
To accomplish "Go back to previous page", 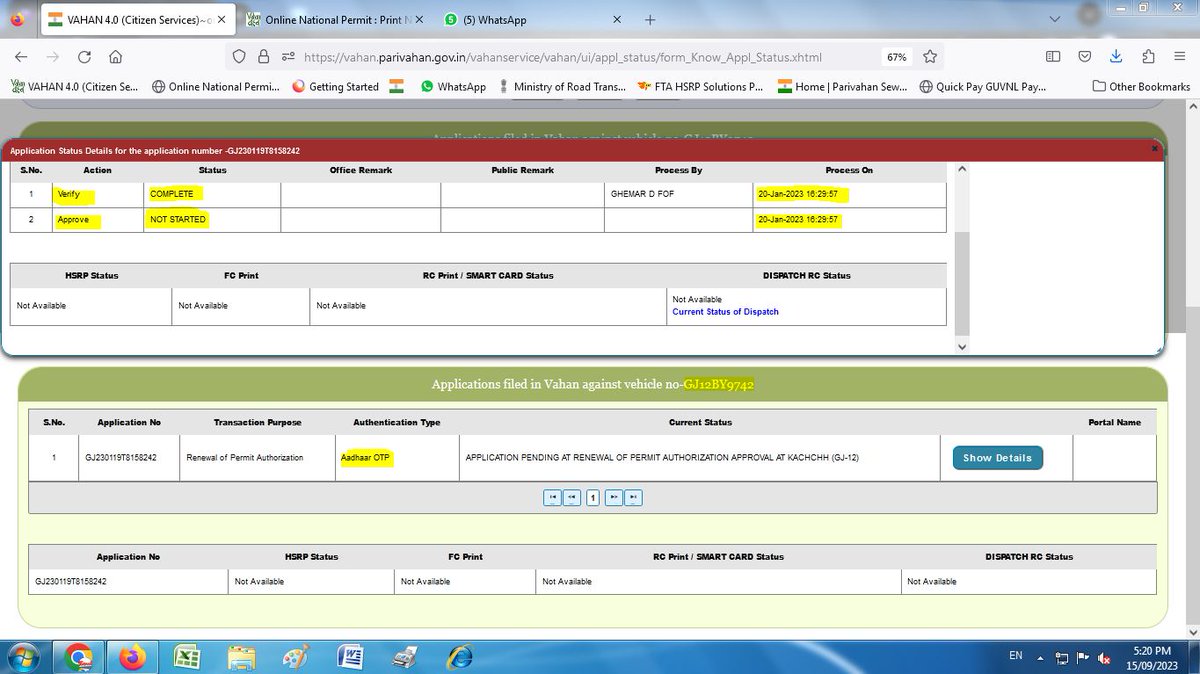I will coord(21,57).
